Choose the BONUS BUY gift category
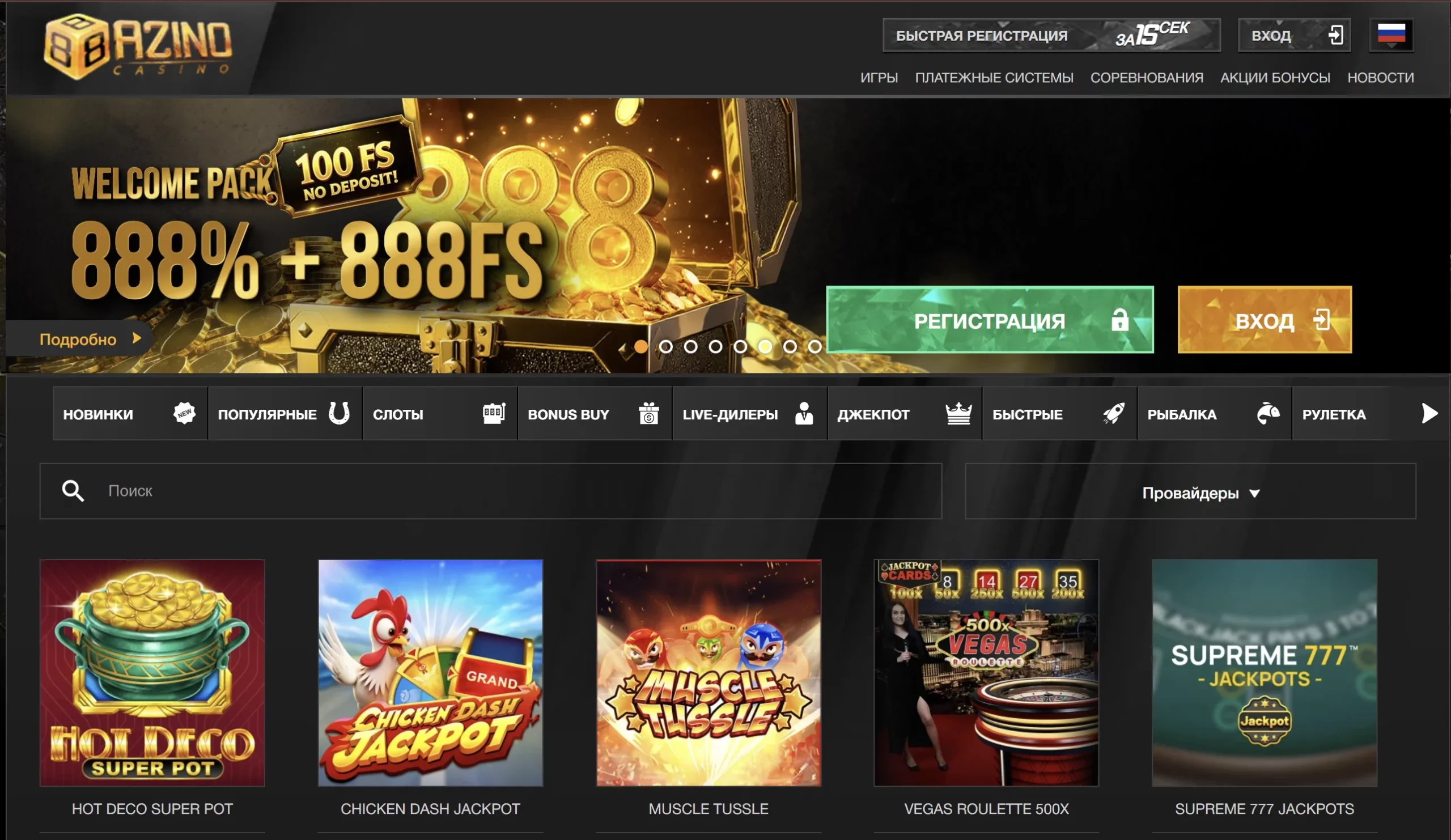The height and width of the screenshot is (840, 1451). [595, 413]
